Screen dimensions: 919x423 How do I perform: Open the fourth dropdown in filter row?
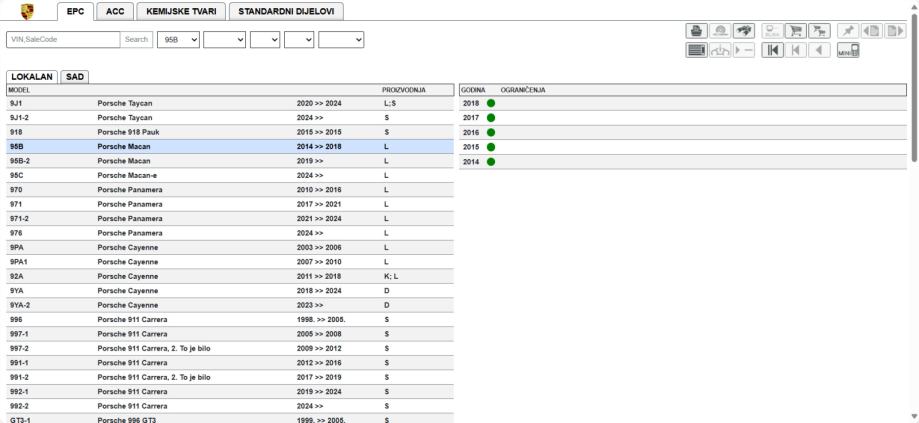299,39
